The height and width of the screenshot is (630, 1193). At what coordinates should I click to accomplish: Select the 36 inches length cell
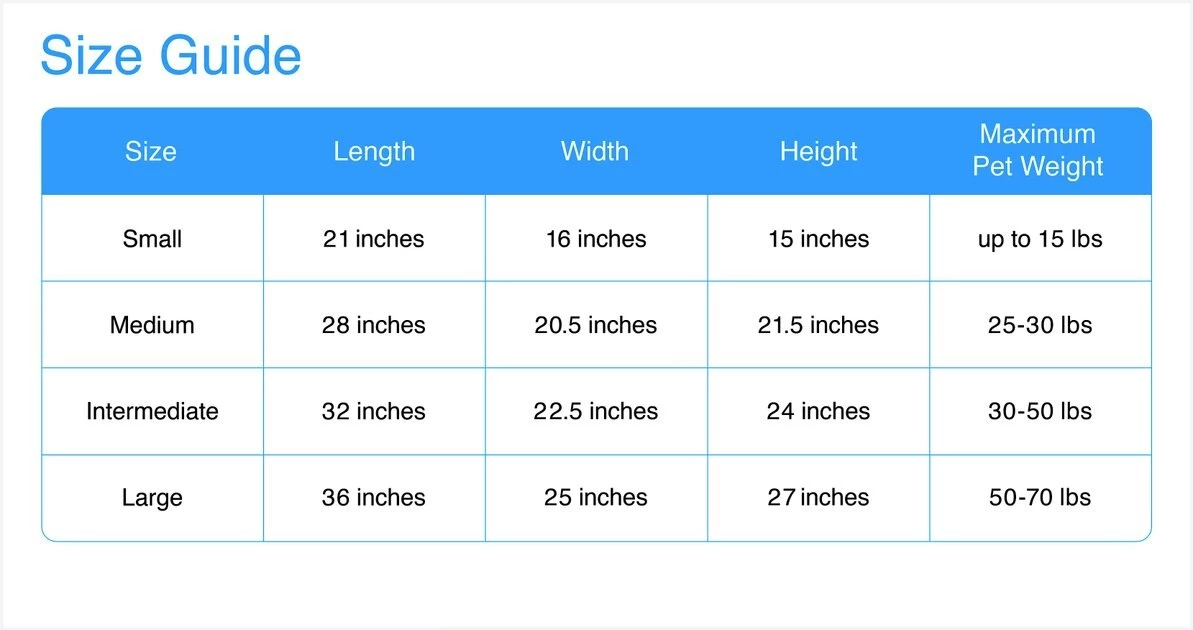(x=374, y=497)
